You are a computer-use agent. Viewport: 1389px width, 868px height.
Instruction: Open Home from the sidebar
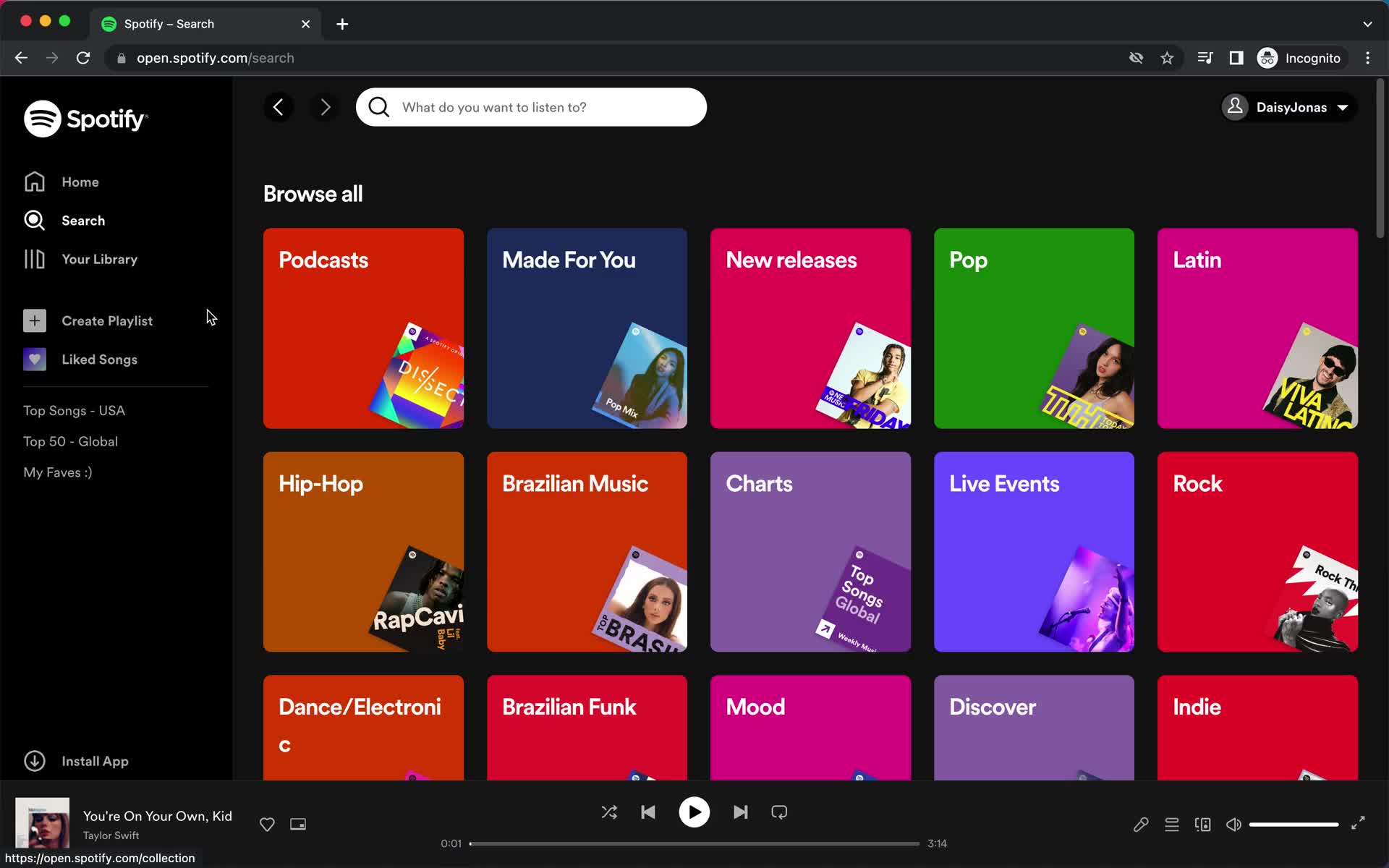[x=61, y=182]
